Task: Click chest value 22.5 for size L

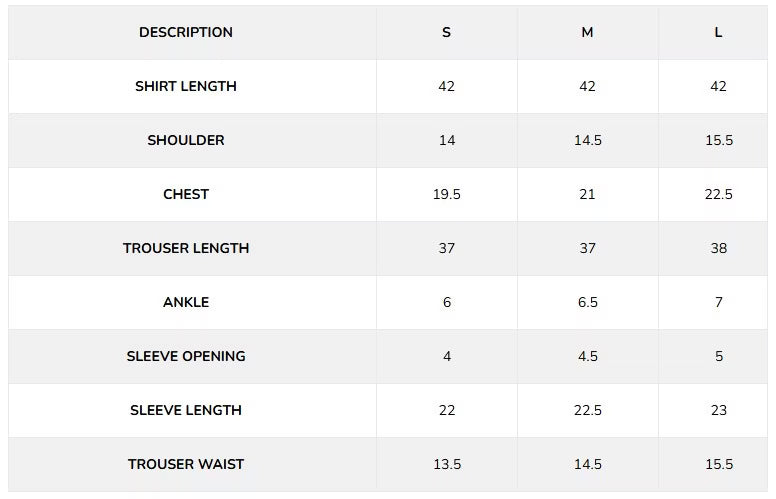Action: 719,194
